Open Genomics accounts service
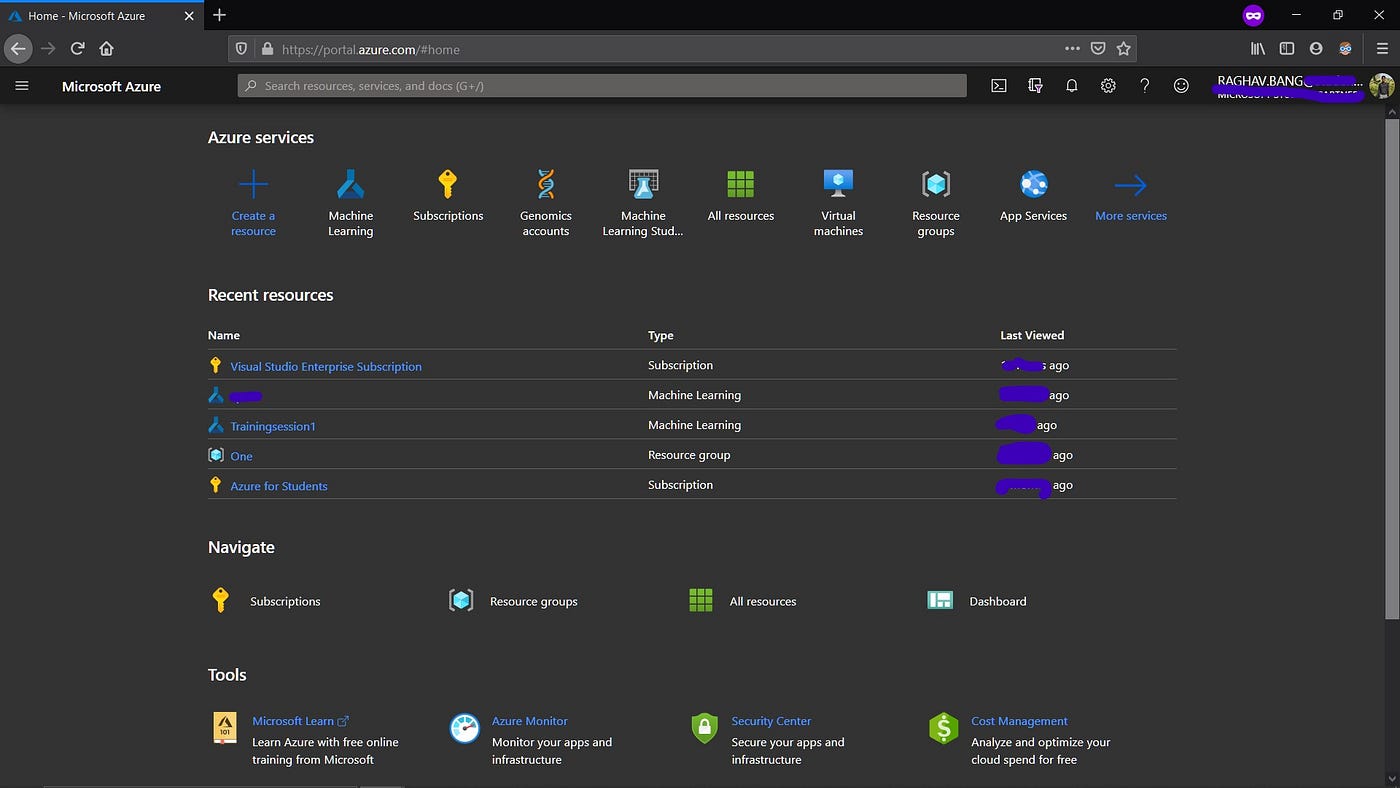Viewport: 1400px width, 788px height. pos(545,185)
